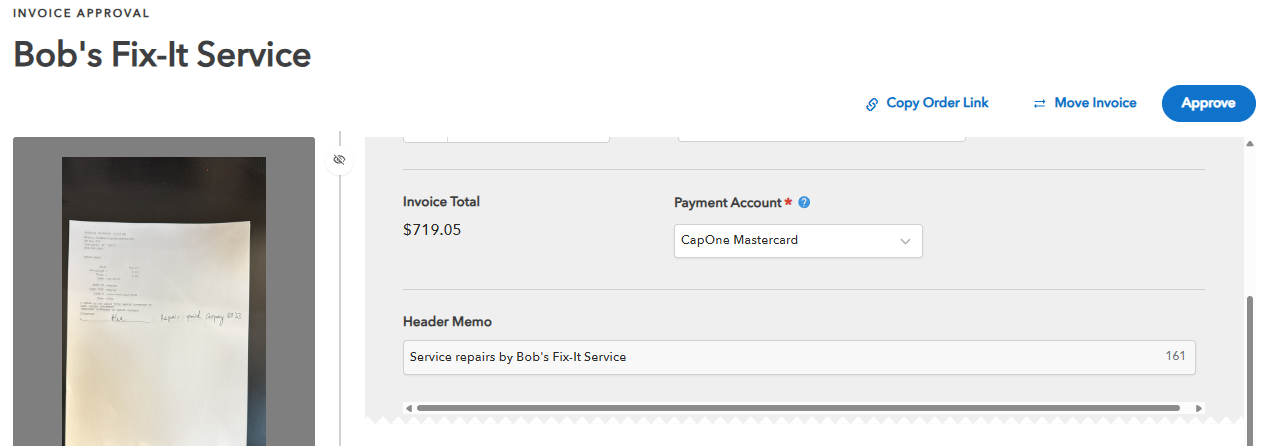Select the Move Invoice link
Image resolution: width=1270 pixels, height=446 pixels.
click(x=1095, y=103)
